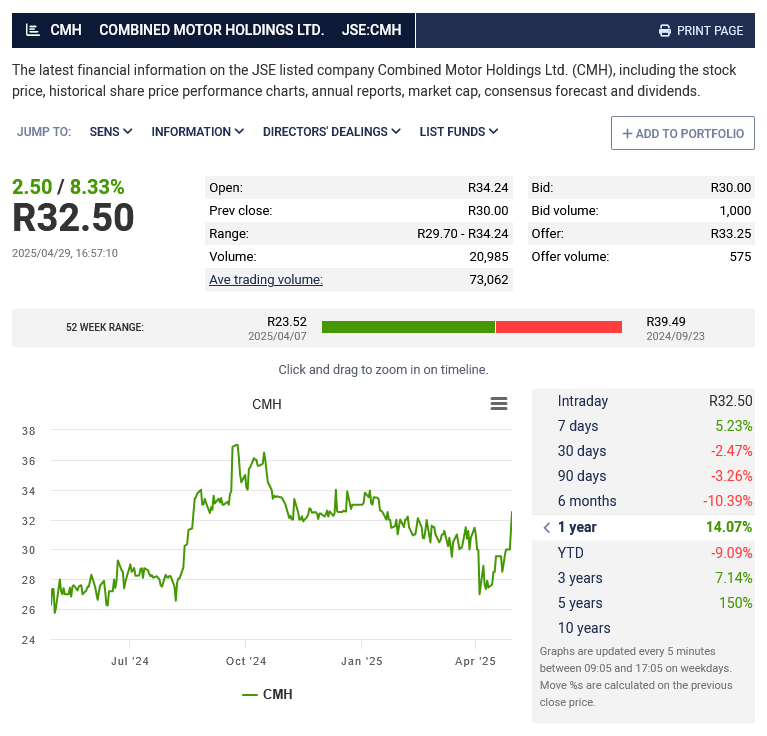This screenshot has height=736, width=767.
Task: Click the Volume value 20,985
Action: 489,257
